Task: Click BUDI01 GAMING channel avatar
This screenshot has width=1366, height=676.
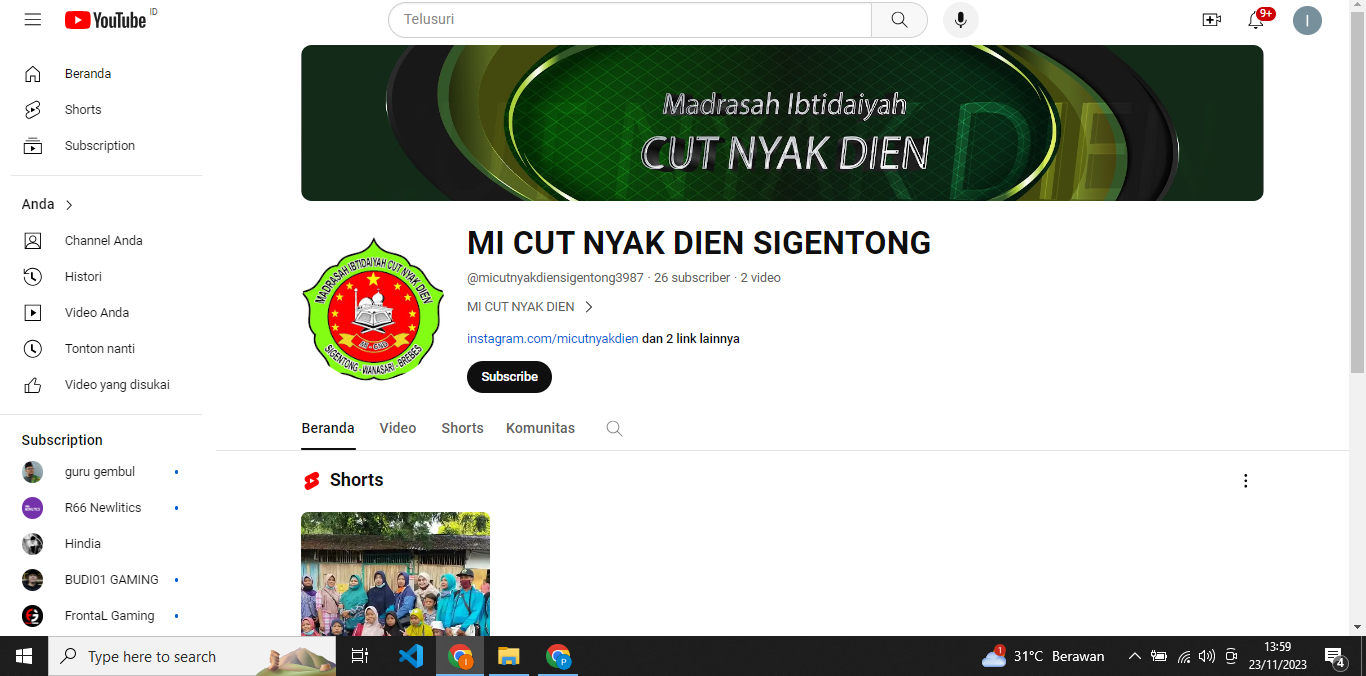Action: pos(33,580)
